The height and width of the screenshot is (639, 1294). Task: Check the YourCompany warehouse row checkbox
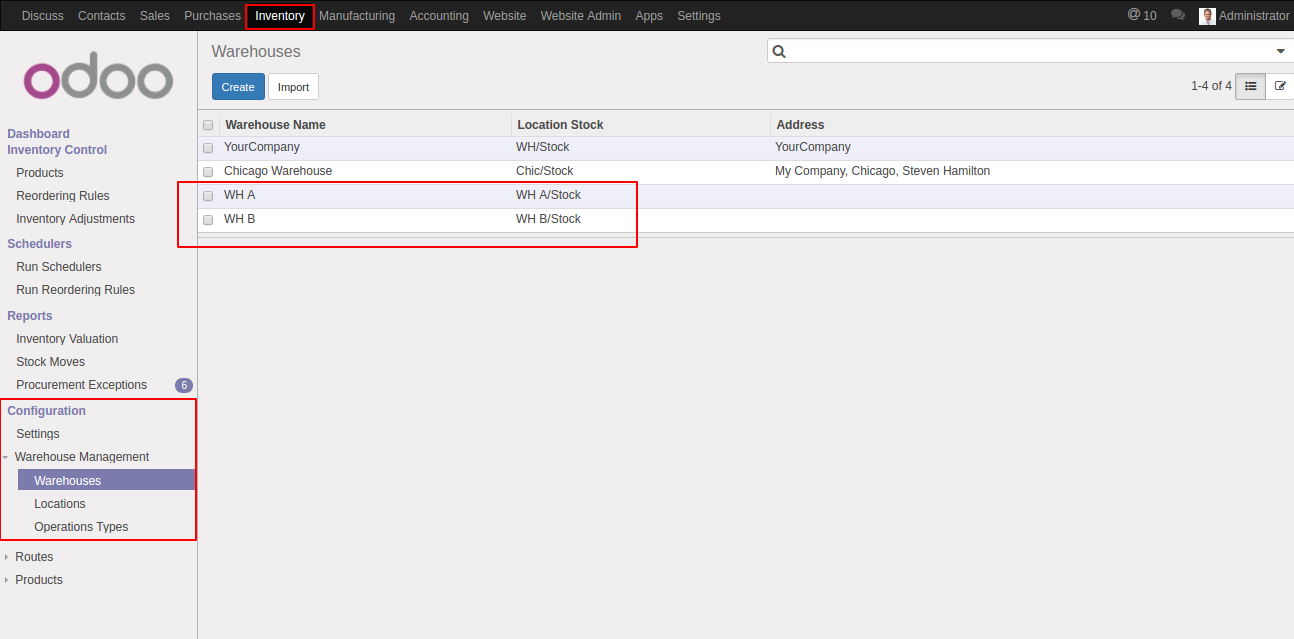tap(208, 147)
